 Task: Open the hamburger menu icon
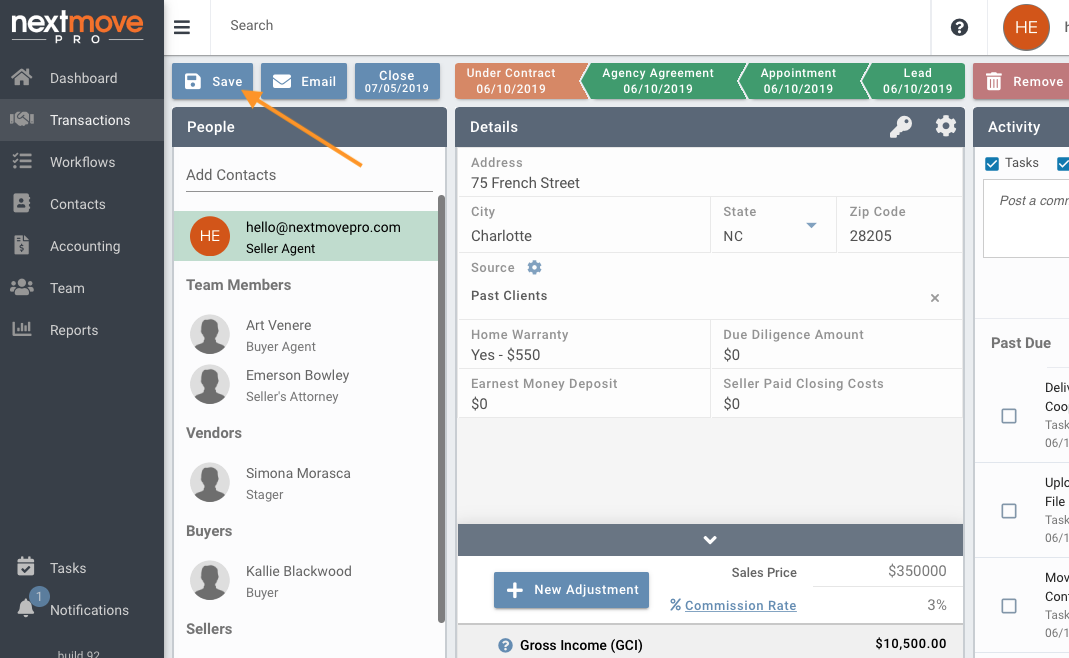pyautogui.click(x=181, y=27)
